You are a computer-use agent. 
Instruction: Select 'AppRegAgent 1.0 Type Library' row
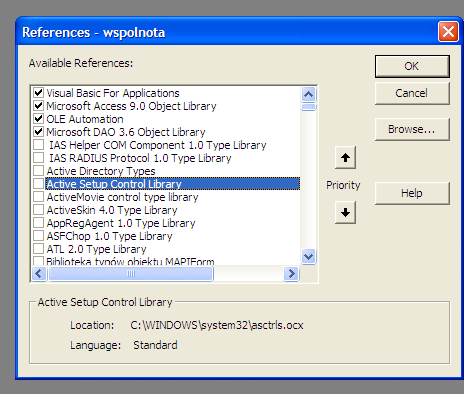point(121,223)
